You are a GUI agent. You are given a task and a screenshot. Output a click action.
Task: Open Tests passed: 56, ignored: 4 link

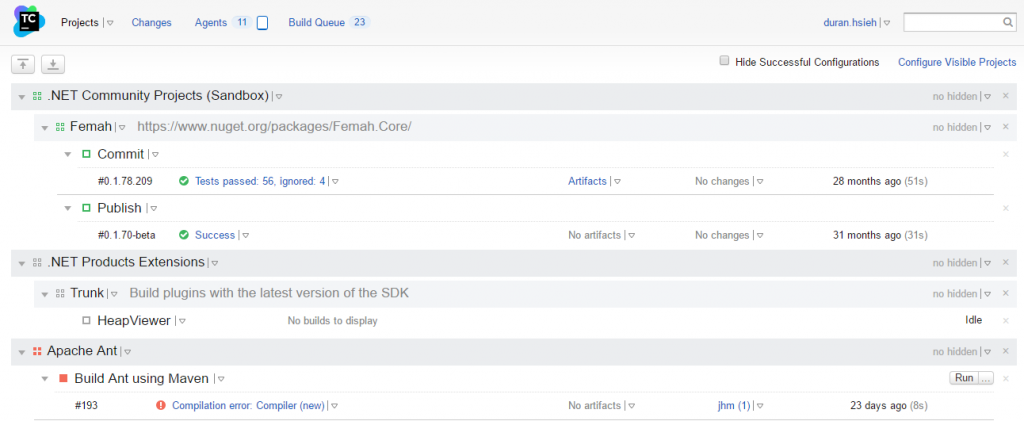coord(260,181)
